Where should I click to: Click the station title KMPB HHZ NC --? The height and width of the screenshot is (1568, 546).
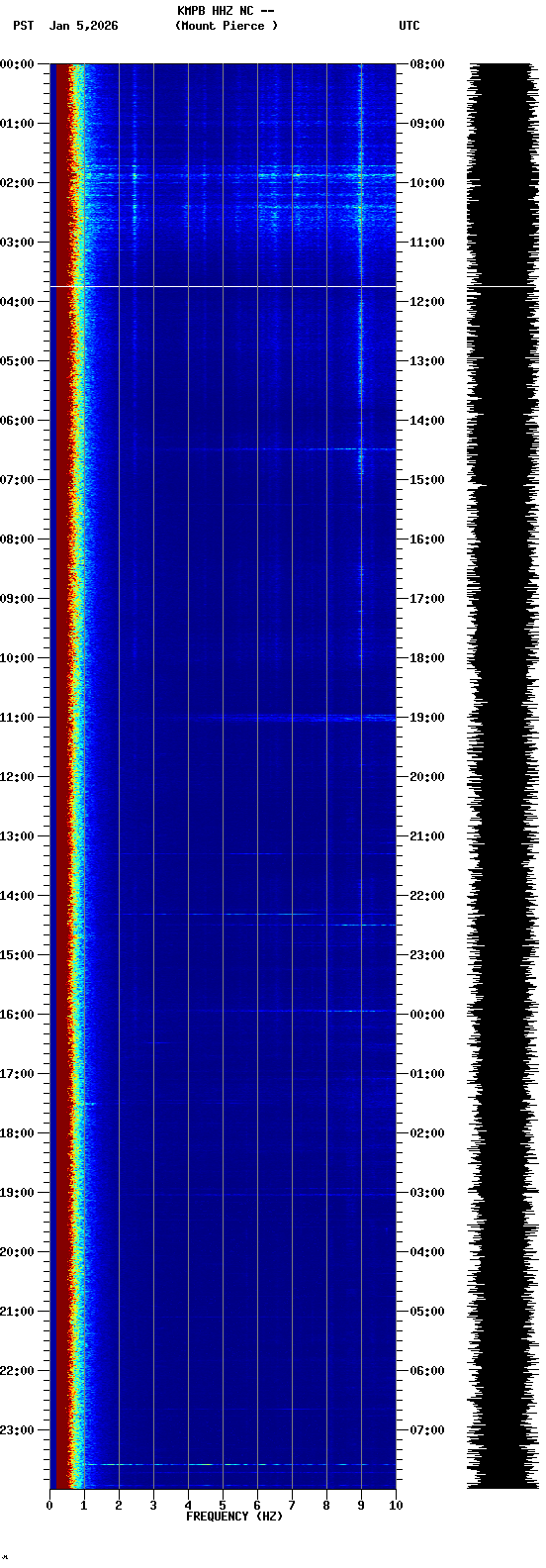tap(226, 11)
